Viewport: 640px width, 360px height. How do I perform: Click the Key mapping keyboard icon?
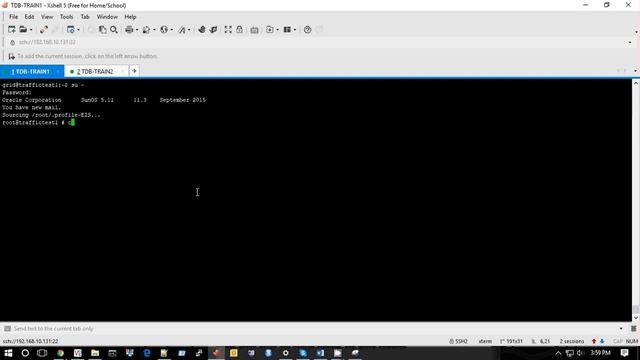point(254,30)
